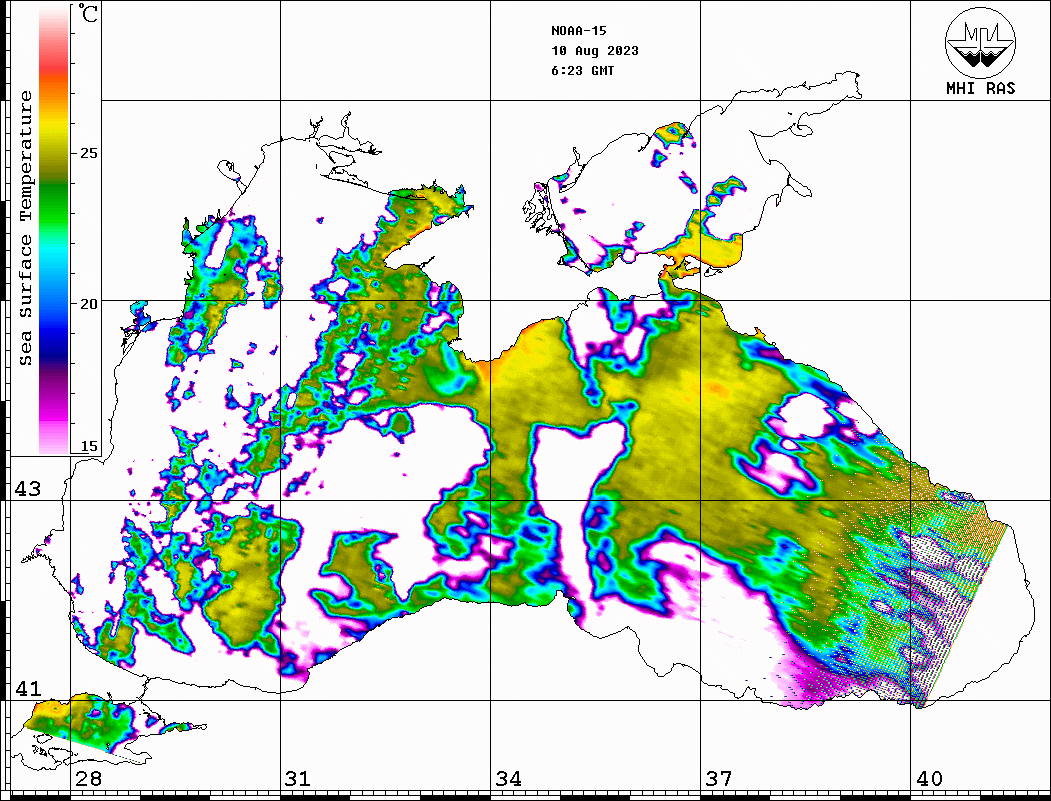Click the 15 tick value on the temperature scale
1051x801 pixels.
pos(88,446)
